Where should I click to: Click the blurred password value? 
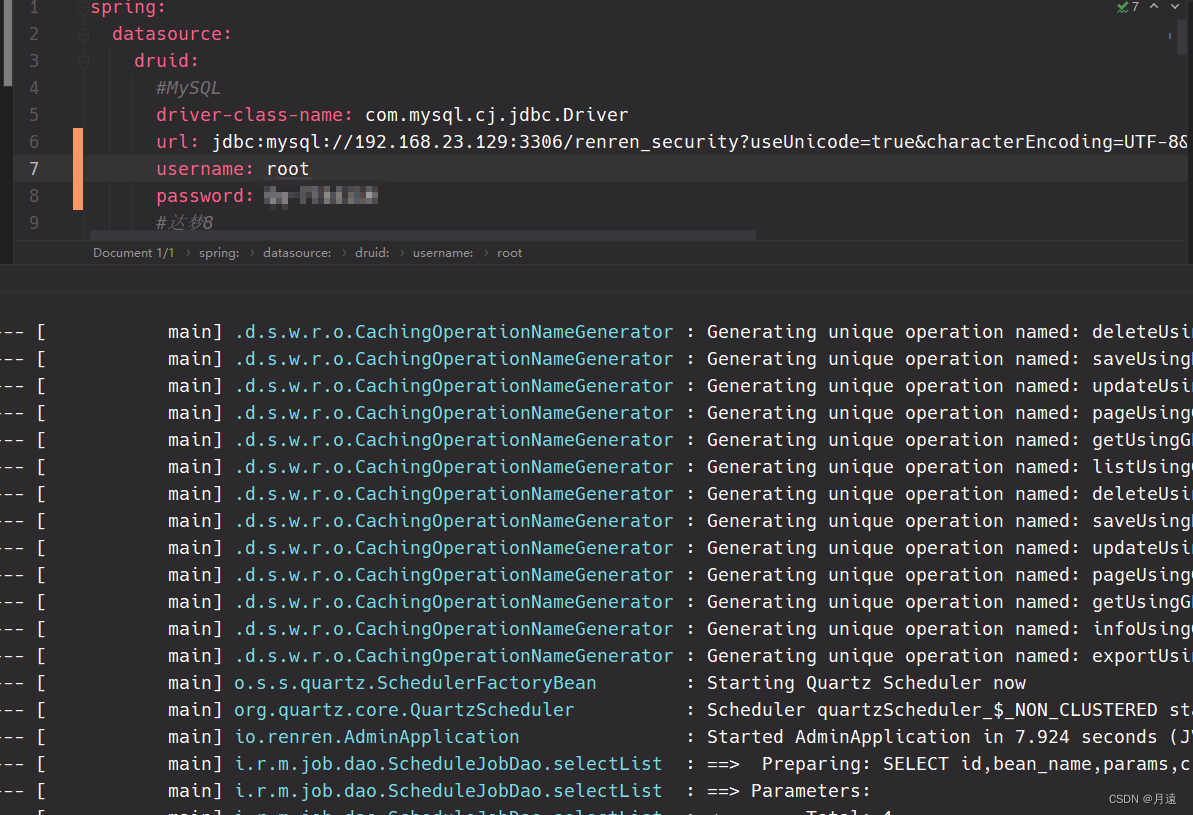pos(321,196)
